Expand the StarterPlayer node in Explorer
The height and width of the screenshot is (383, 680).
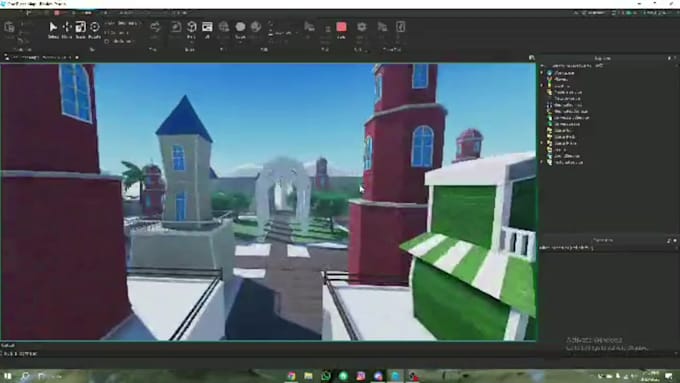coord(542,143)
